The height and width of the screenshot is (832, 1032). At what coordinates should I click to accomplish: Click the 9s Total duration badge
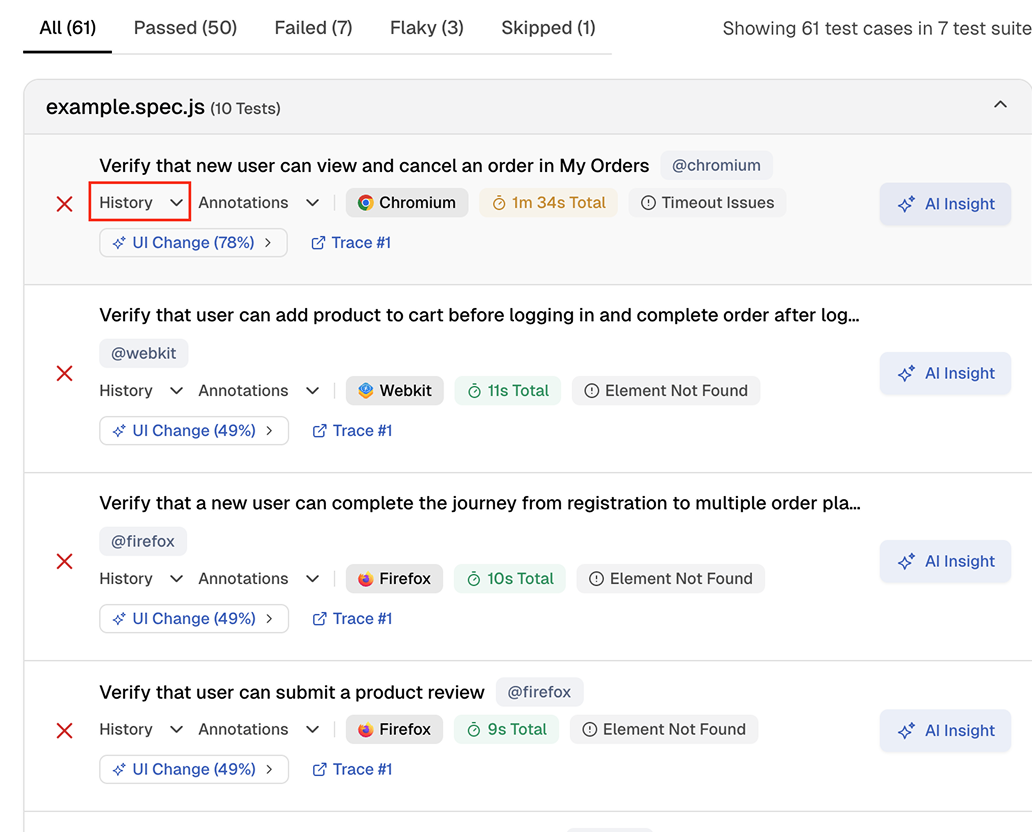(506, 729)
